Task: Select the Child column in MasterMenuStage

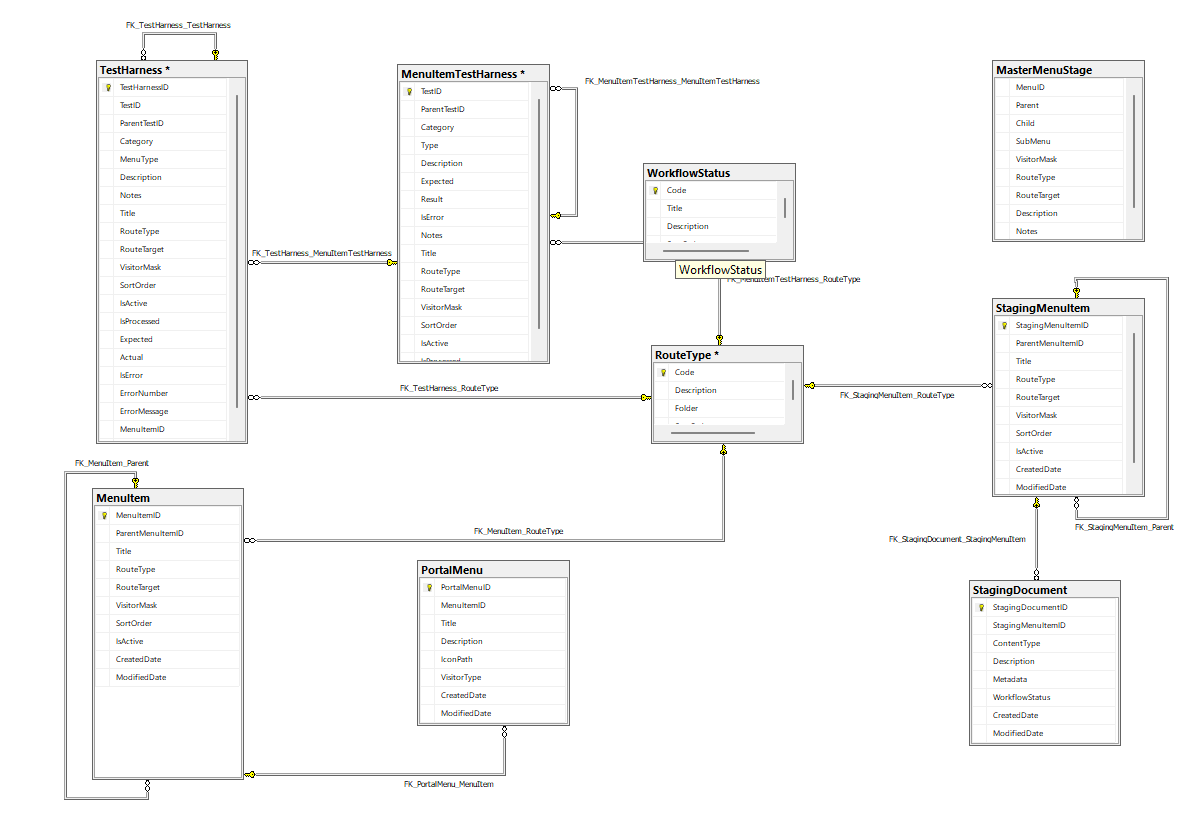Action: [x=1060, y=123]
